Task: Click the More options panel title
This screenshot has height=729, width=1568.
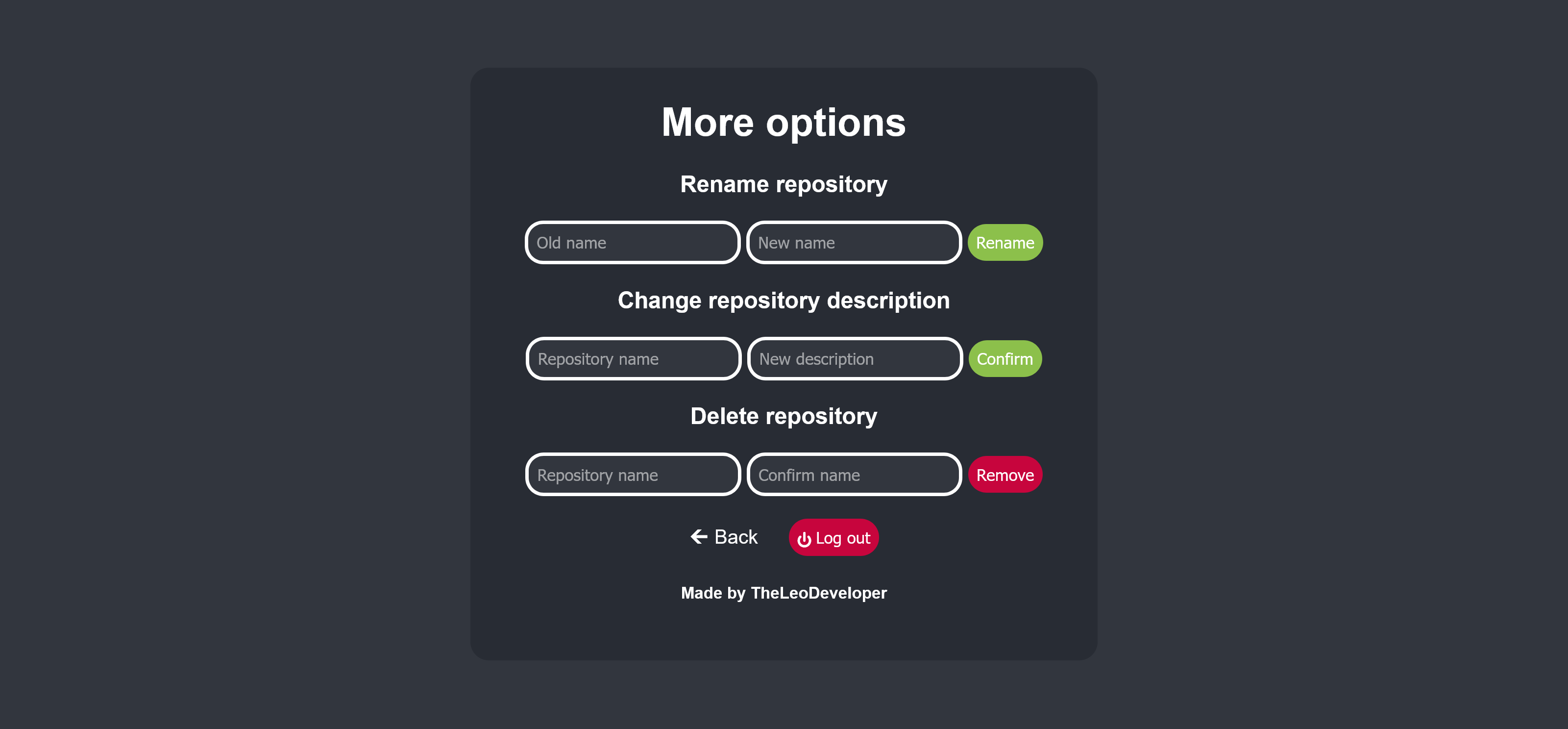Action: tap(783, 122)
